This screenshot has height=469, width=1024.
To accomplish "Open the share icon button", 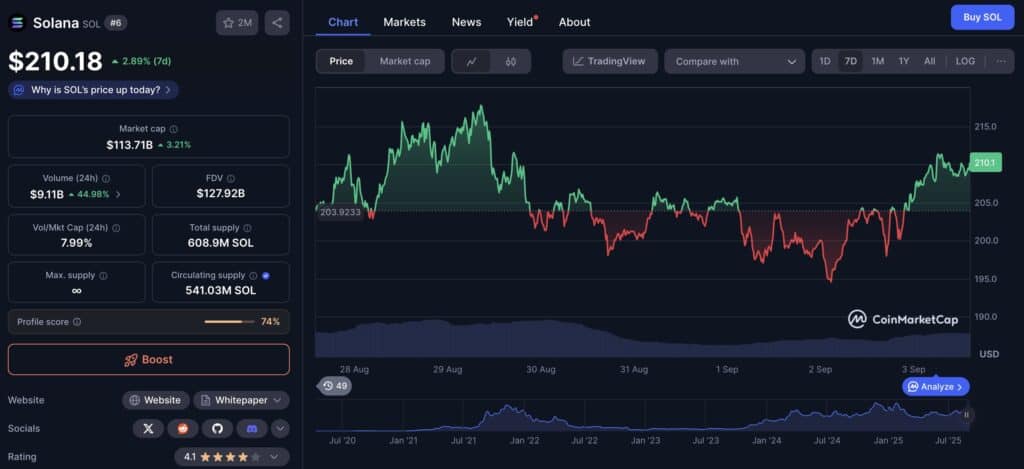I will coord(277,23).
